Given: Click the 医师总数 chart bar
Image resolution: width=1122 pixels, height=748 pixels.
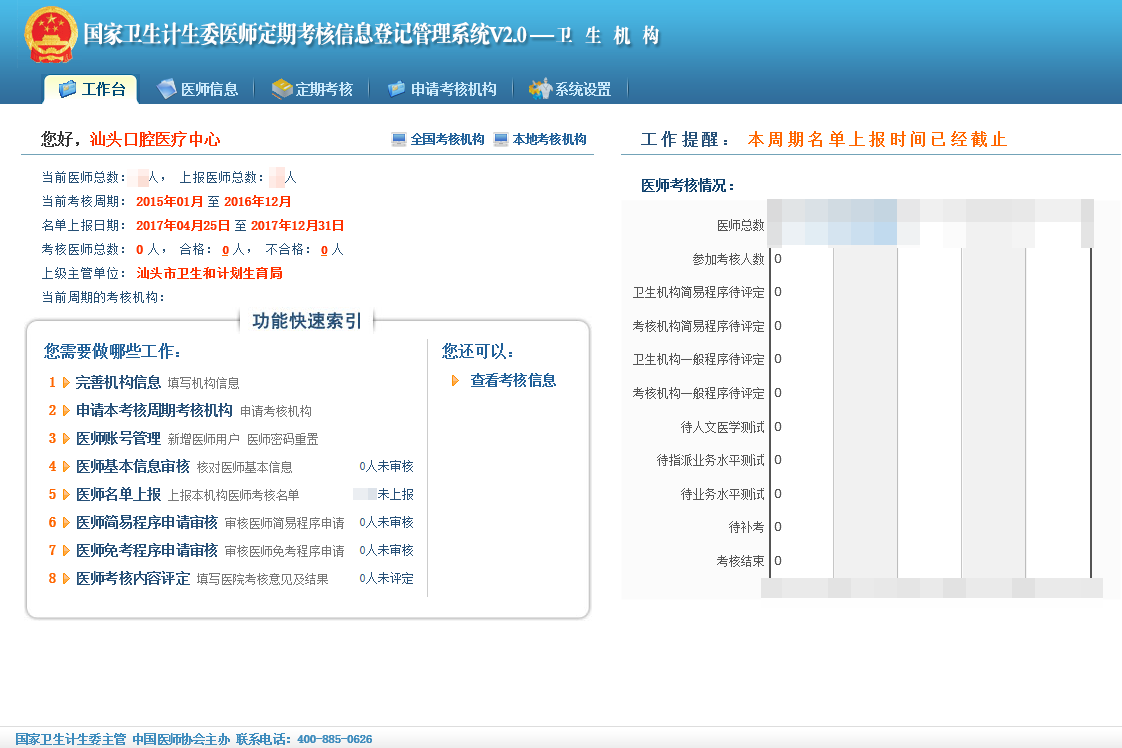Looking at the screenshot, I should 832,225.
